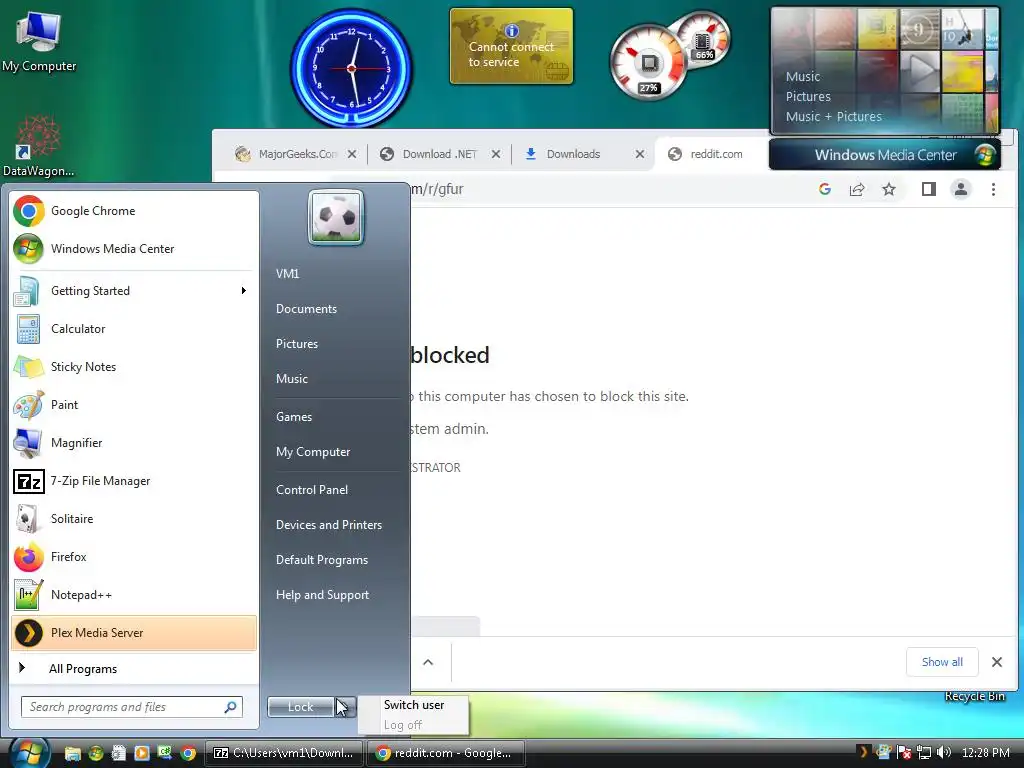Click the media player quick launch icon
Viewport: 1024px width, 768px height.
tap(142, 753)
